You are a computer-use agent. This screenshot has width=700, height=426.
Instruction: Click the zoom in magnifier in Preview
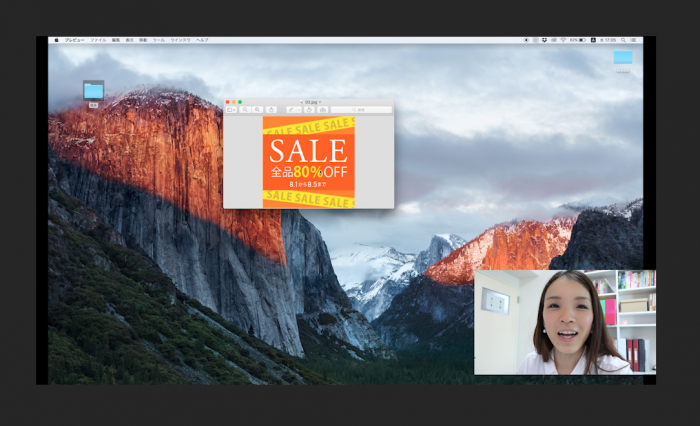click(x=258, y=109)
